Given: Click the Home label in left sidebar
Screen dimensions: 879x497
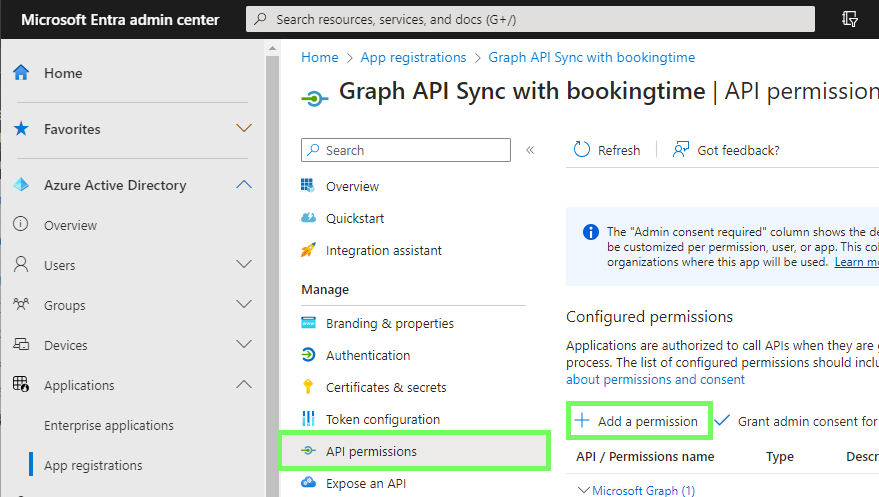Looking at the screenshot, I should tap(63, 73).
